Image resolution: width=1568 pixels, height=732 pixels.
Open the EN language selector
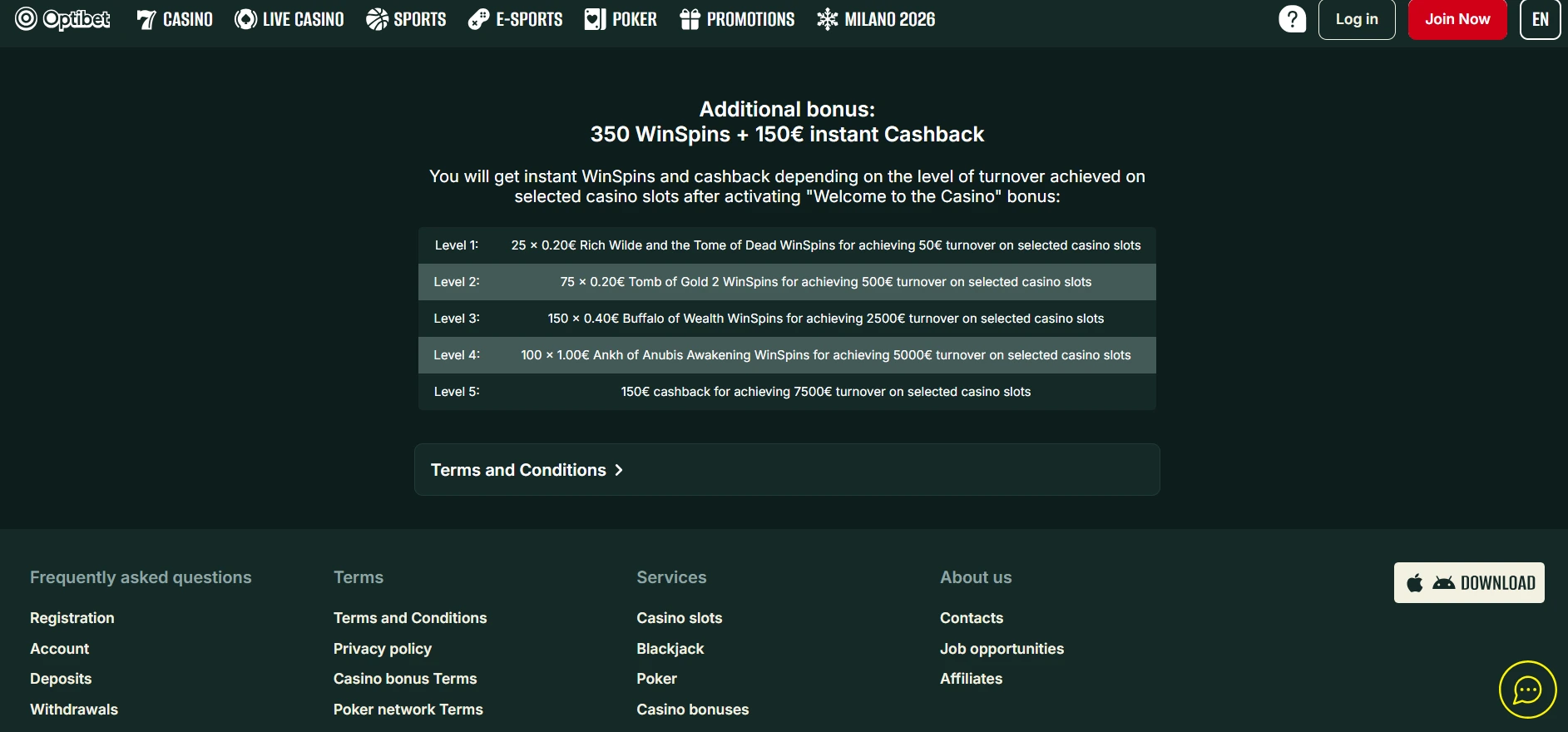[x=1540, y=19]
